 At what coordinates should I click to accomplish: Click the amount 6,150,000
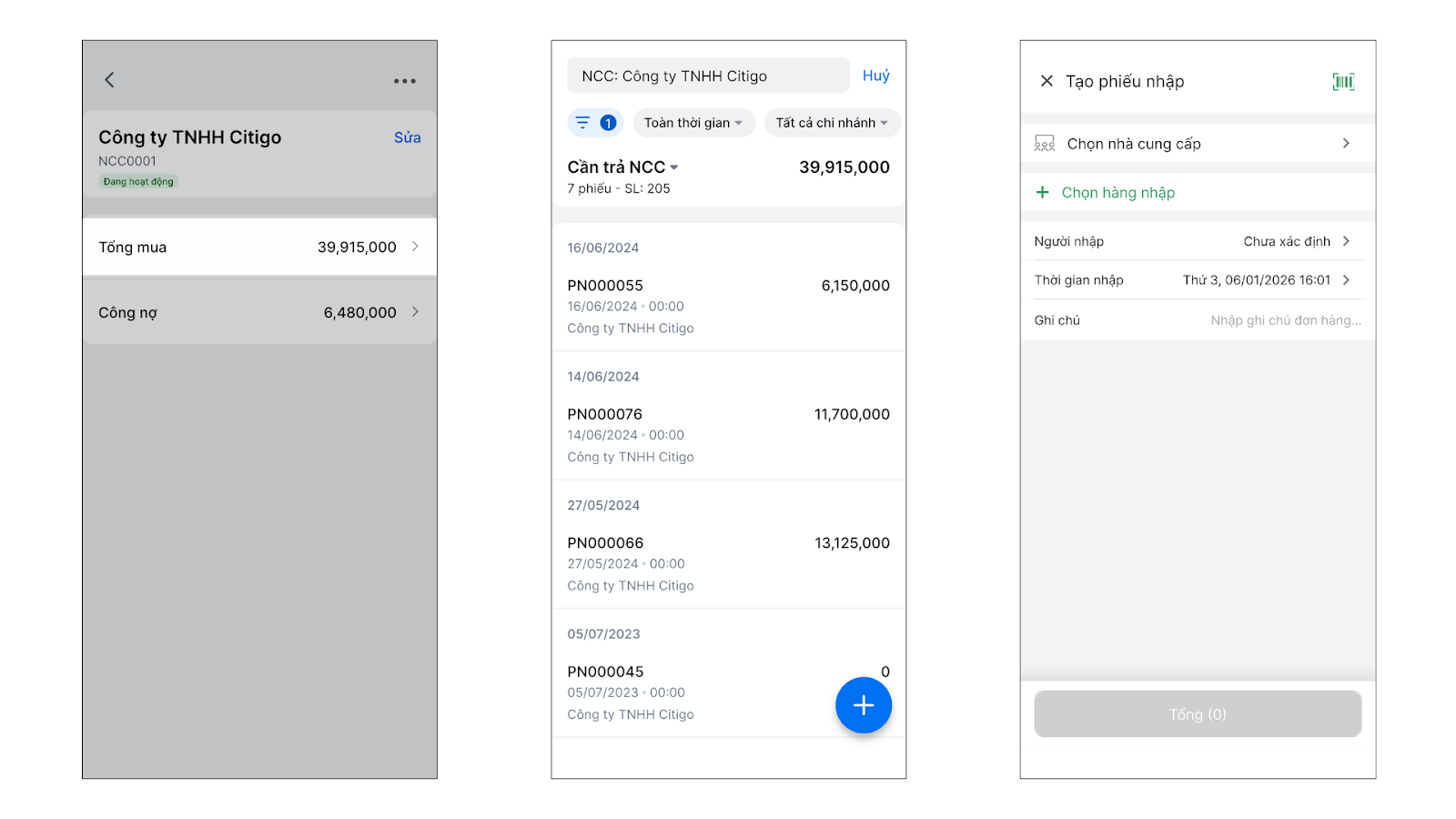click(x=855, y=286)
